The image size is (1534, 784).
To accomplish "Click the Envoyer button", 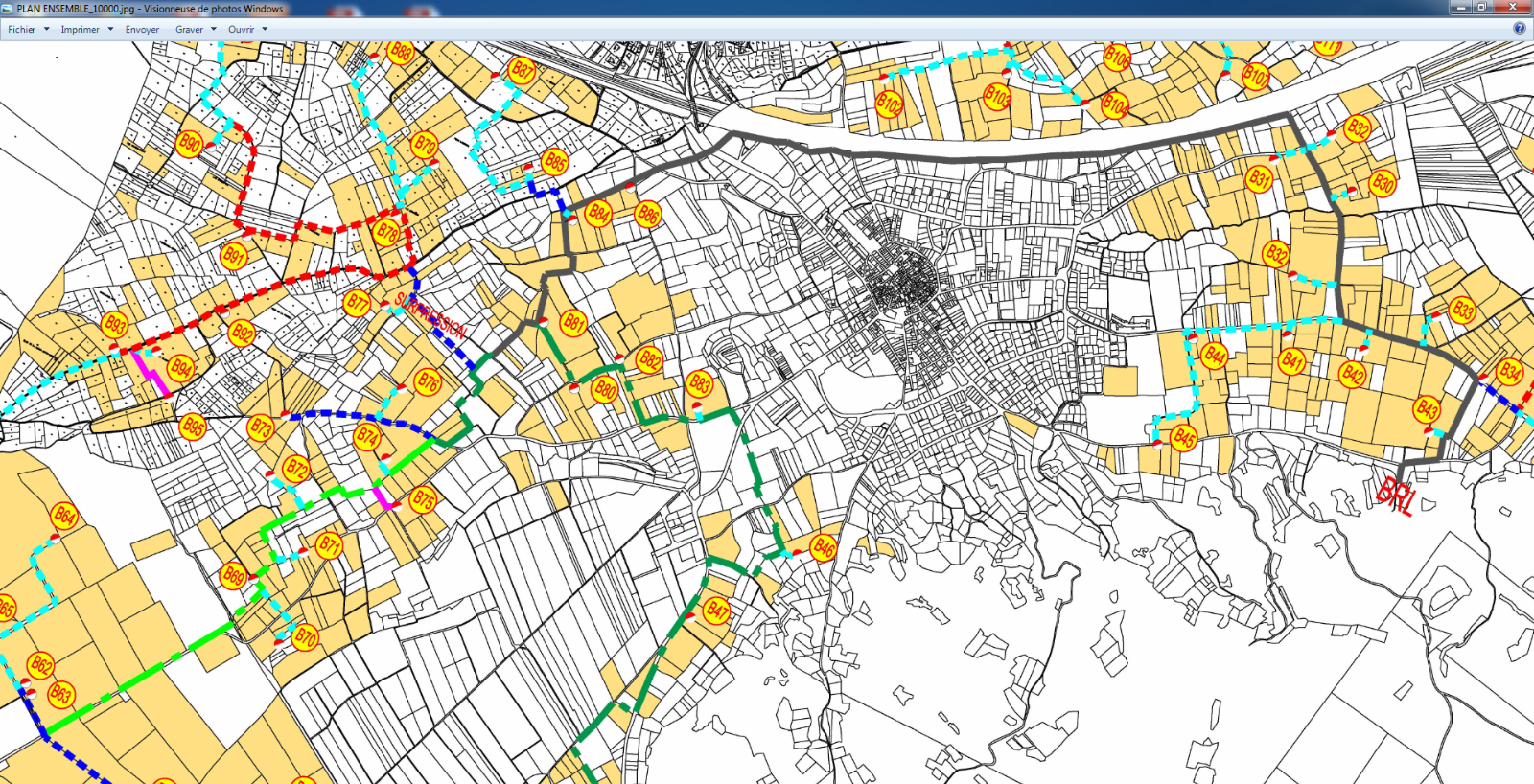I will pyautogui.click(x=142, y=30).
